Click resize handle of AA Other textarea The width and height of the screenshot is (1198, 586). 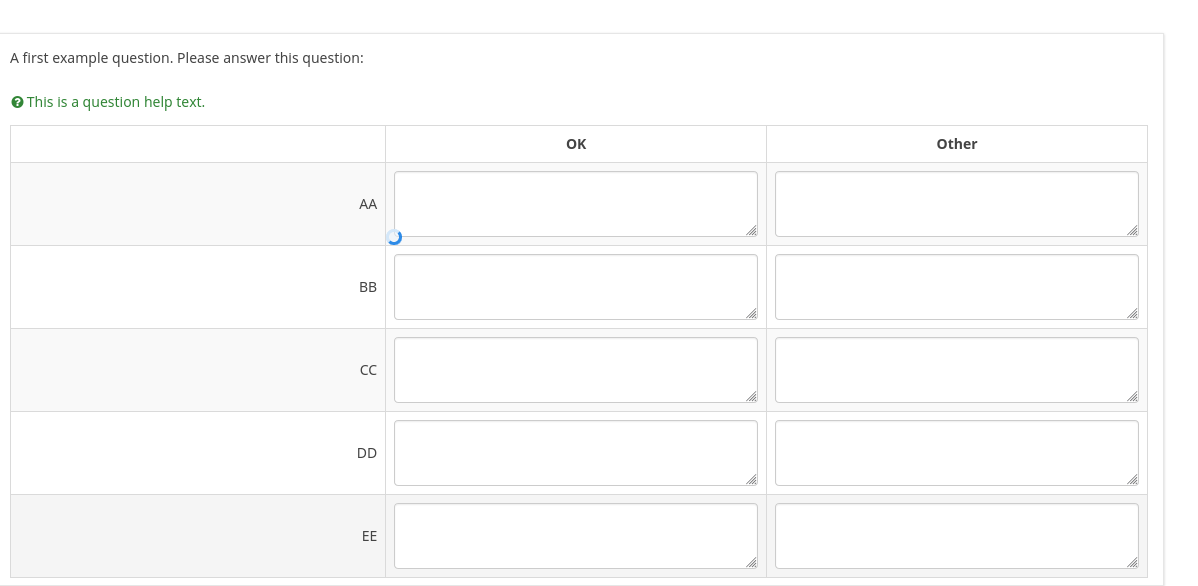coord(1132,231)
